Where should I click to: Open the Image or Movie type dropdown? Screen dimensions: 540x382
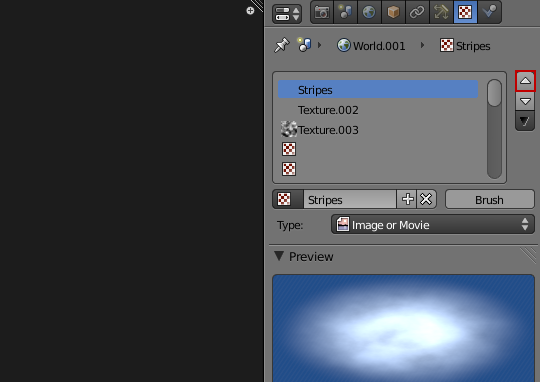pos(433,225)
